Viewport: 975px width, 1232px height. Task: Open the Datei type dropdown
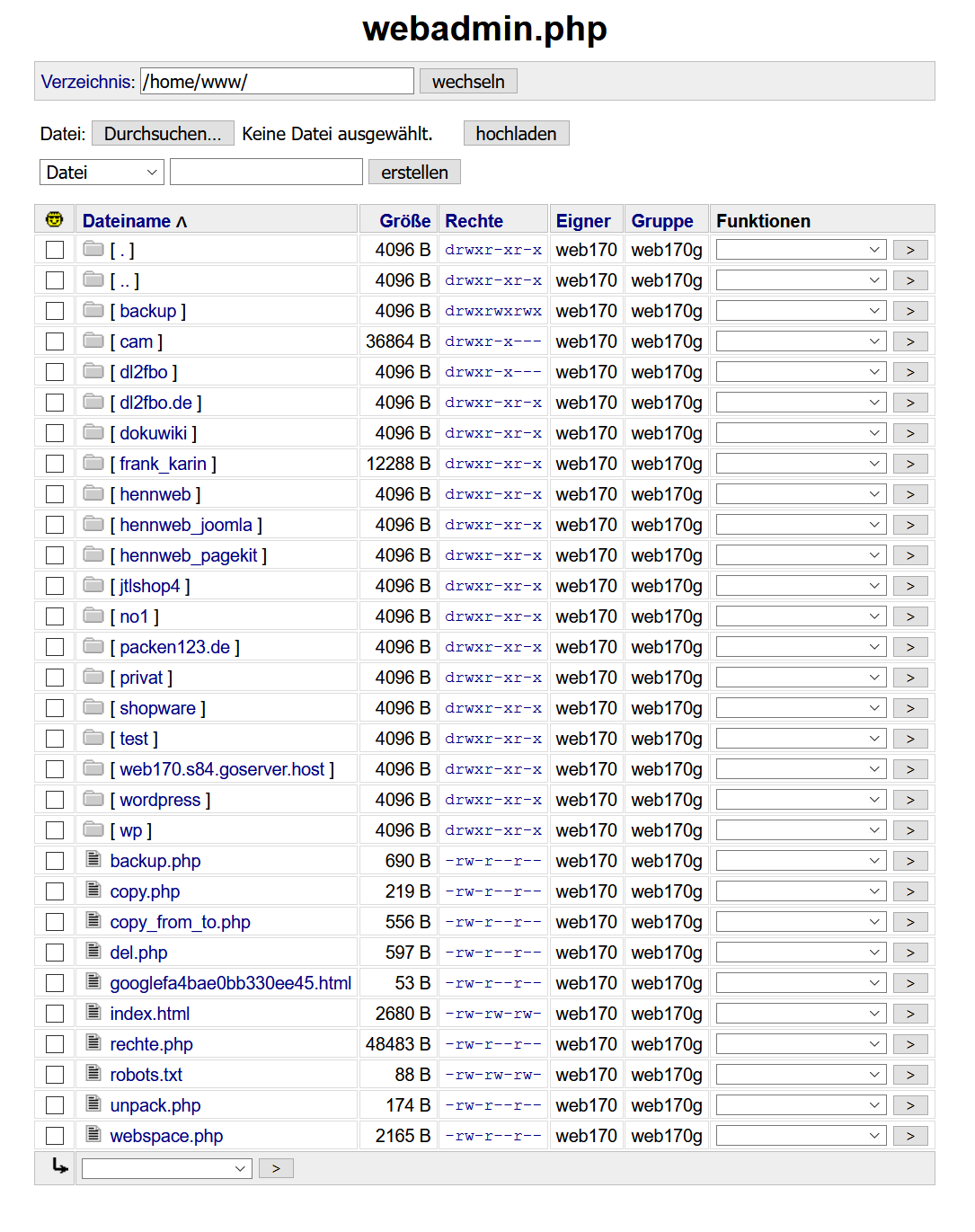click(102, 173)
